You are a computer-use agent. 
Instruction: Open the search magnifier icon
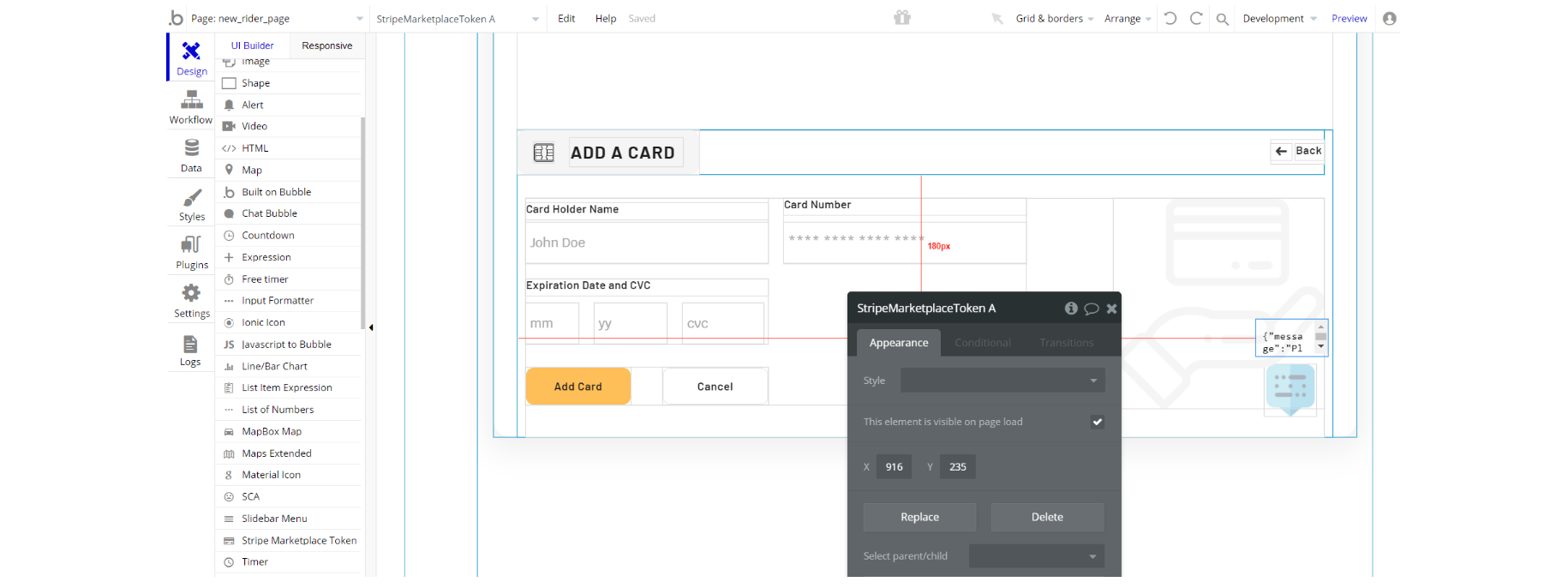click(x=1223, y=19)
